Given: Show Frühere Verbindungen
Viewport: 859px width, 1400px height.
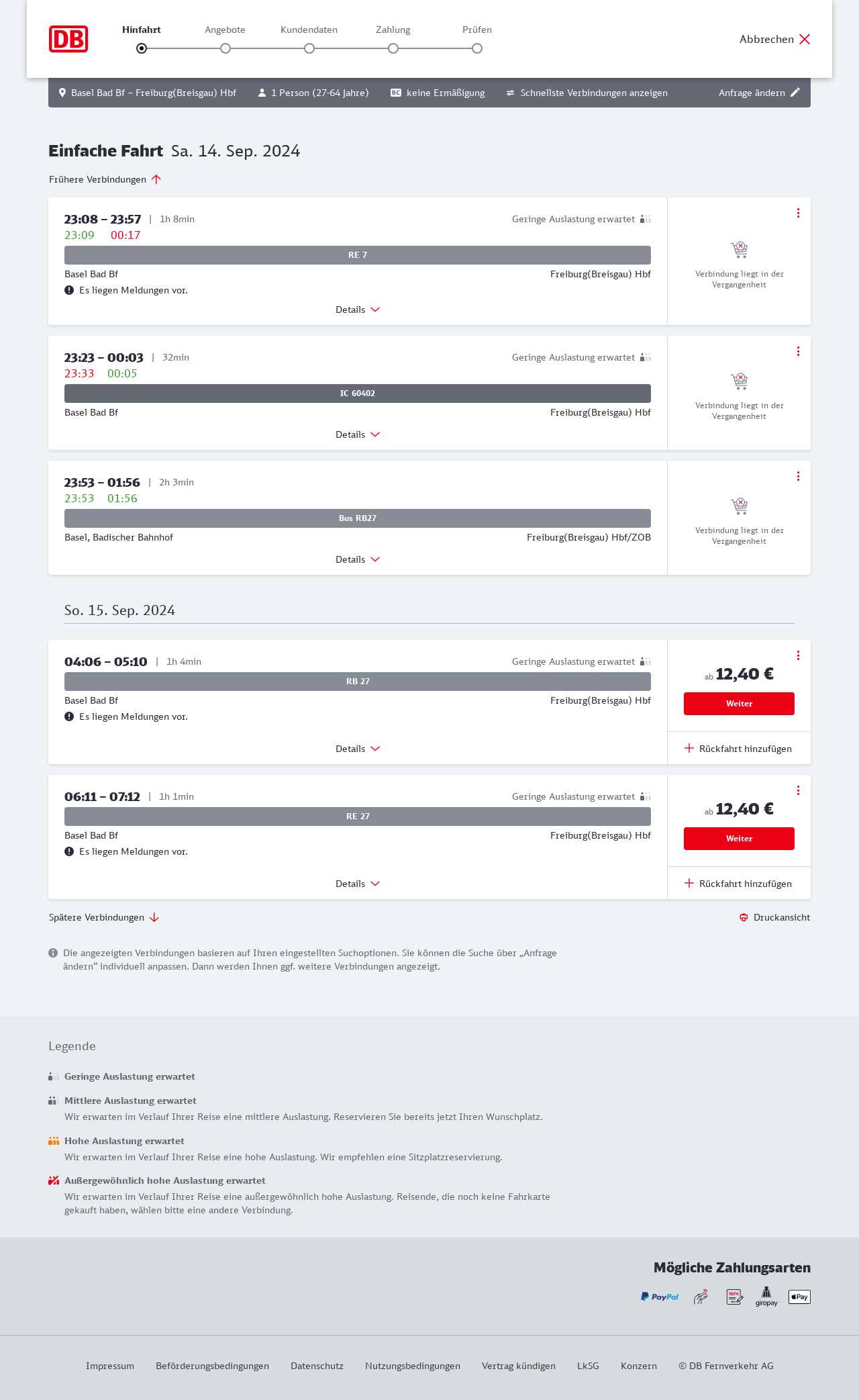Looking at the screenshot, I should [x=105, y=179].
